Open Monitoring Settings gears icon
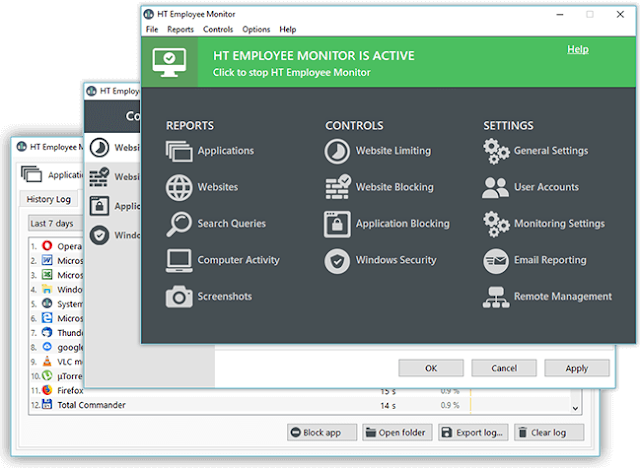The height and width of the screenshot is (468, 640). (x=496, y=224)
